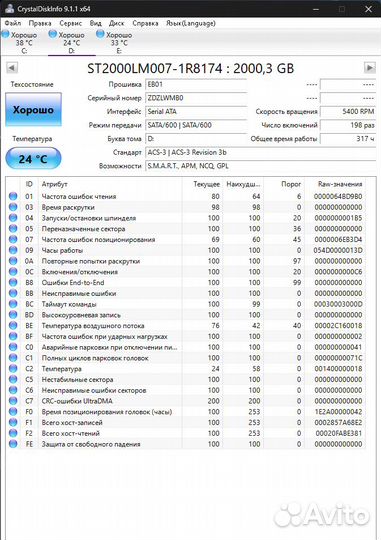Screen dimensions: 381x540
Task: Open the Вид menu
Action: coord(95,23)
